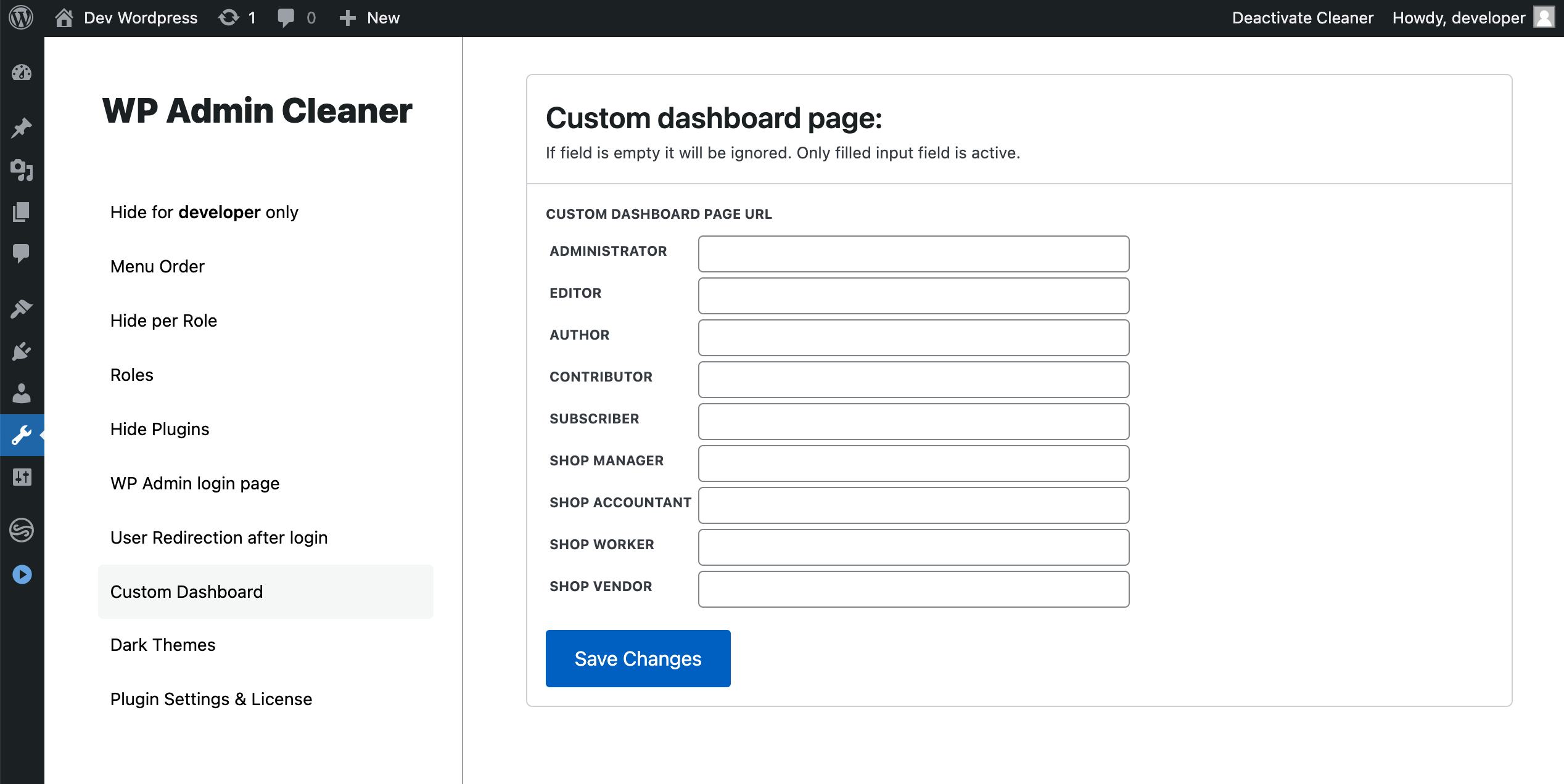Focus the Shop Manager URL field
The height and width of the screenshot is (784, 1564).
913,463
